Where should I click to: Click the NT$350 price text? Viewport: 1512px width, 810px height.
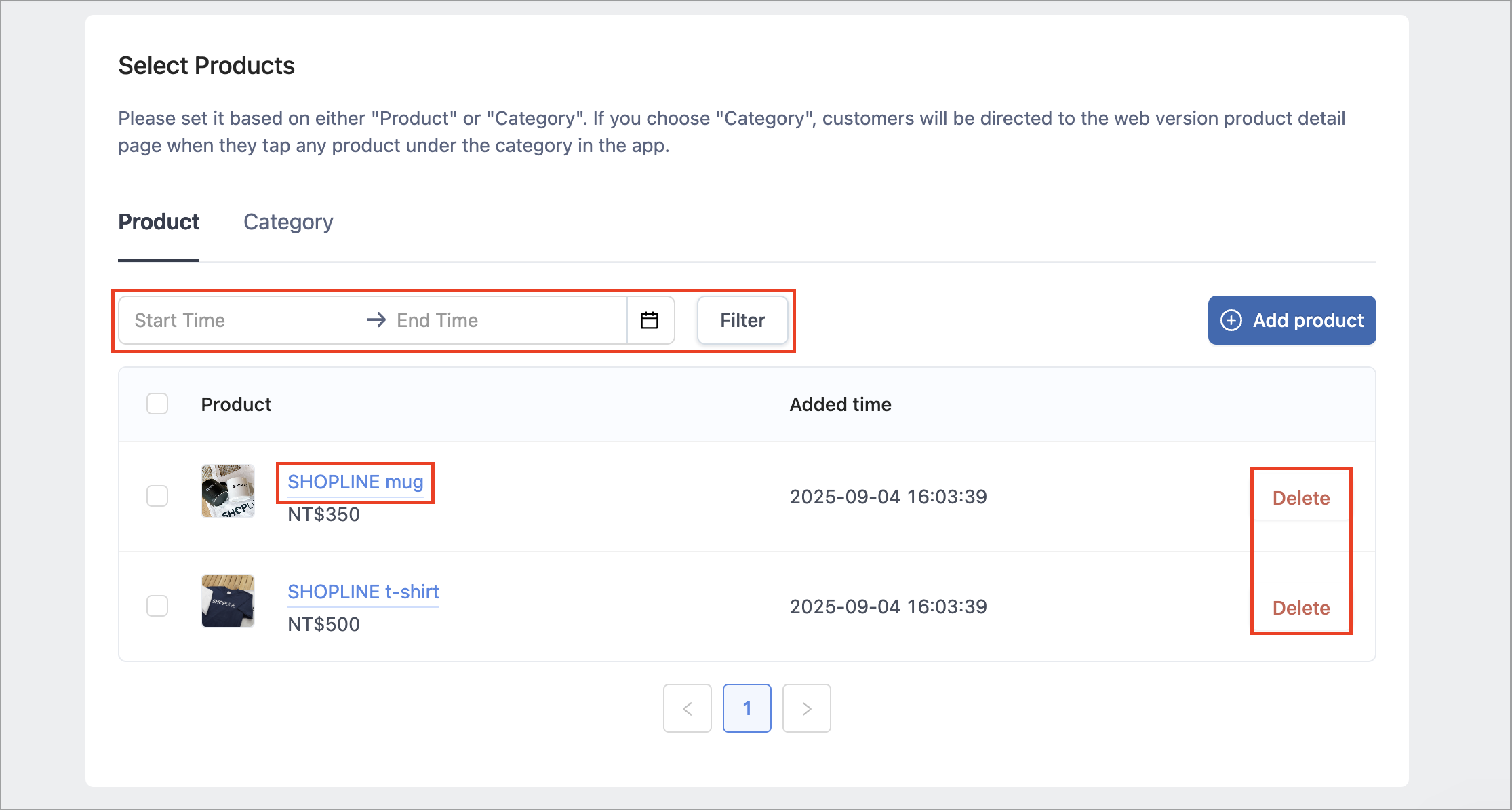323,514
